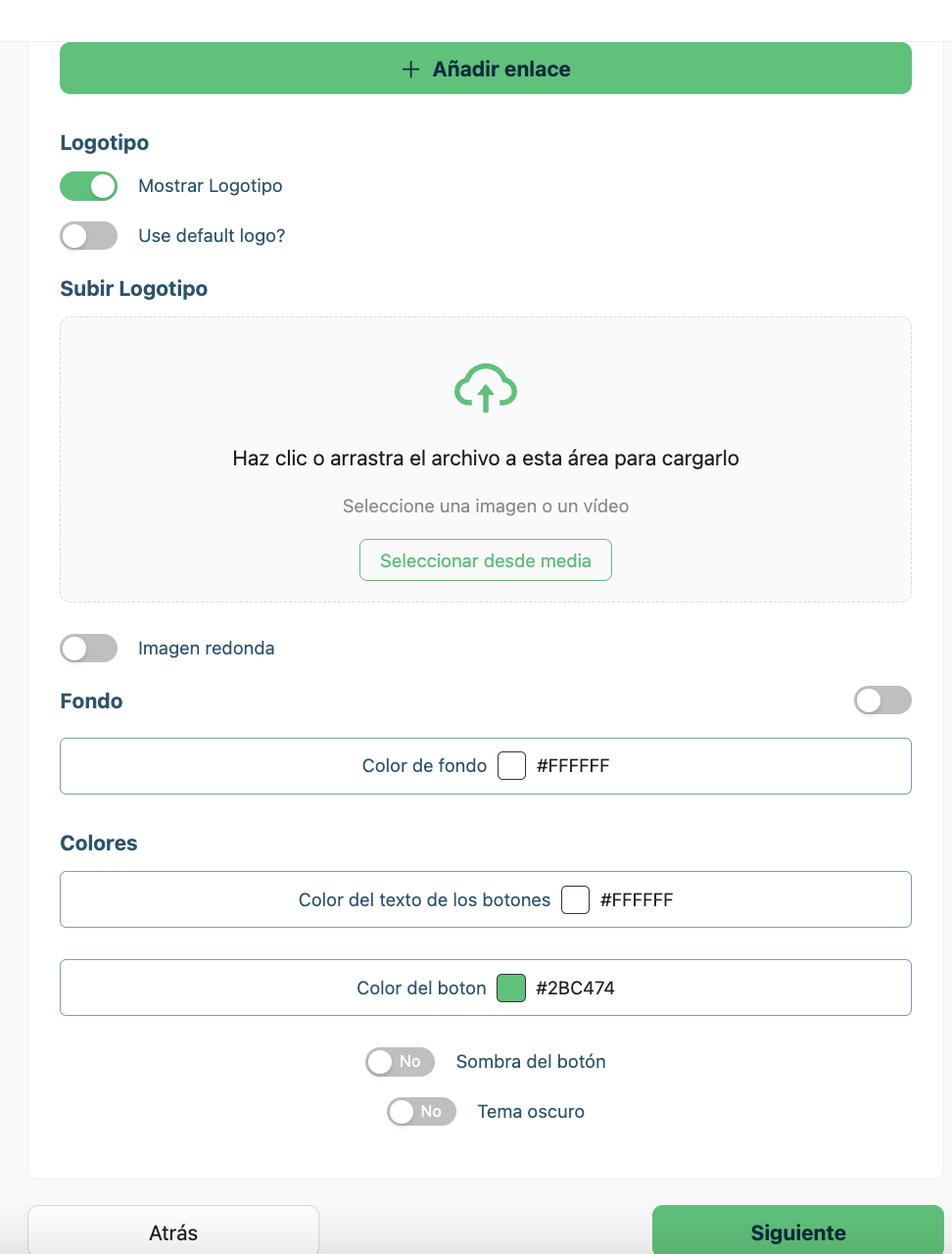The height and width of the screenshot is (1254, 952).
Task: Click the cloud upload icon
Action: [486, 388]
